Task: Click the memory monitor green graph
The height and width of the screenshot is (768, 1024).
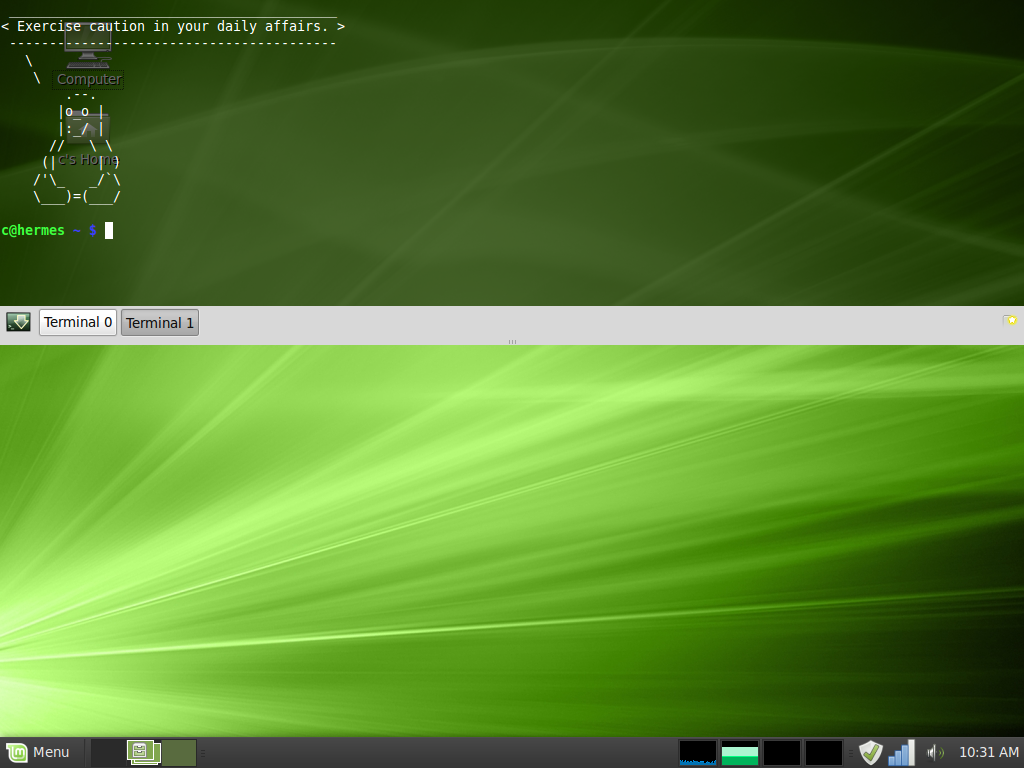Action: pos(740,752)
